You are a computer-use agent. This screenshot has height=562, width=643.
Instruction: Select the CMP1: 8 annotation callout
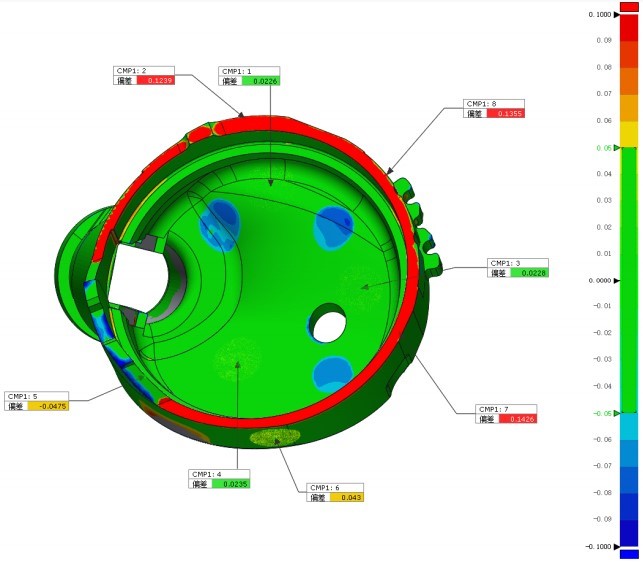pyautogui.click(x=494, y=108)
